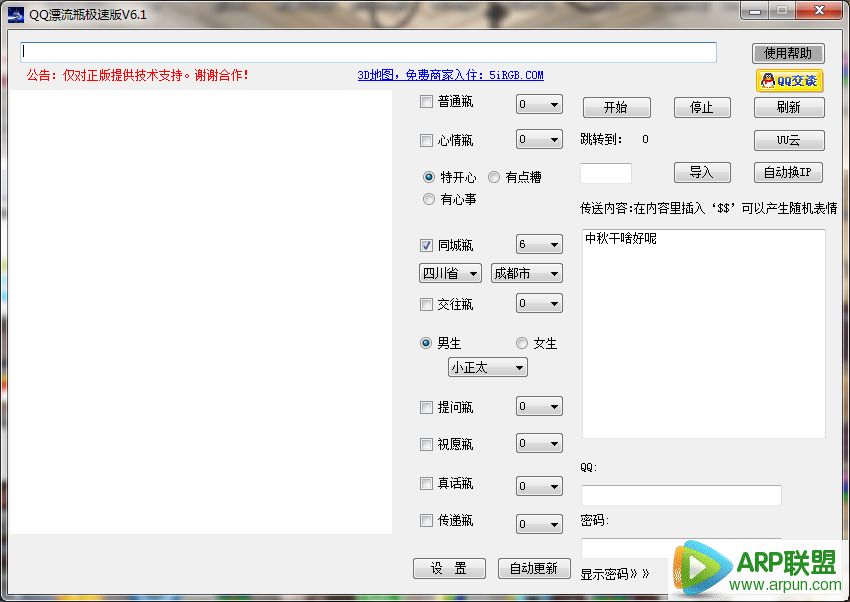Click the large blank list panel
Screen dimensions: 850x602
[x=201, y=312]
